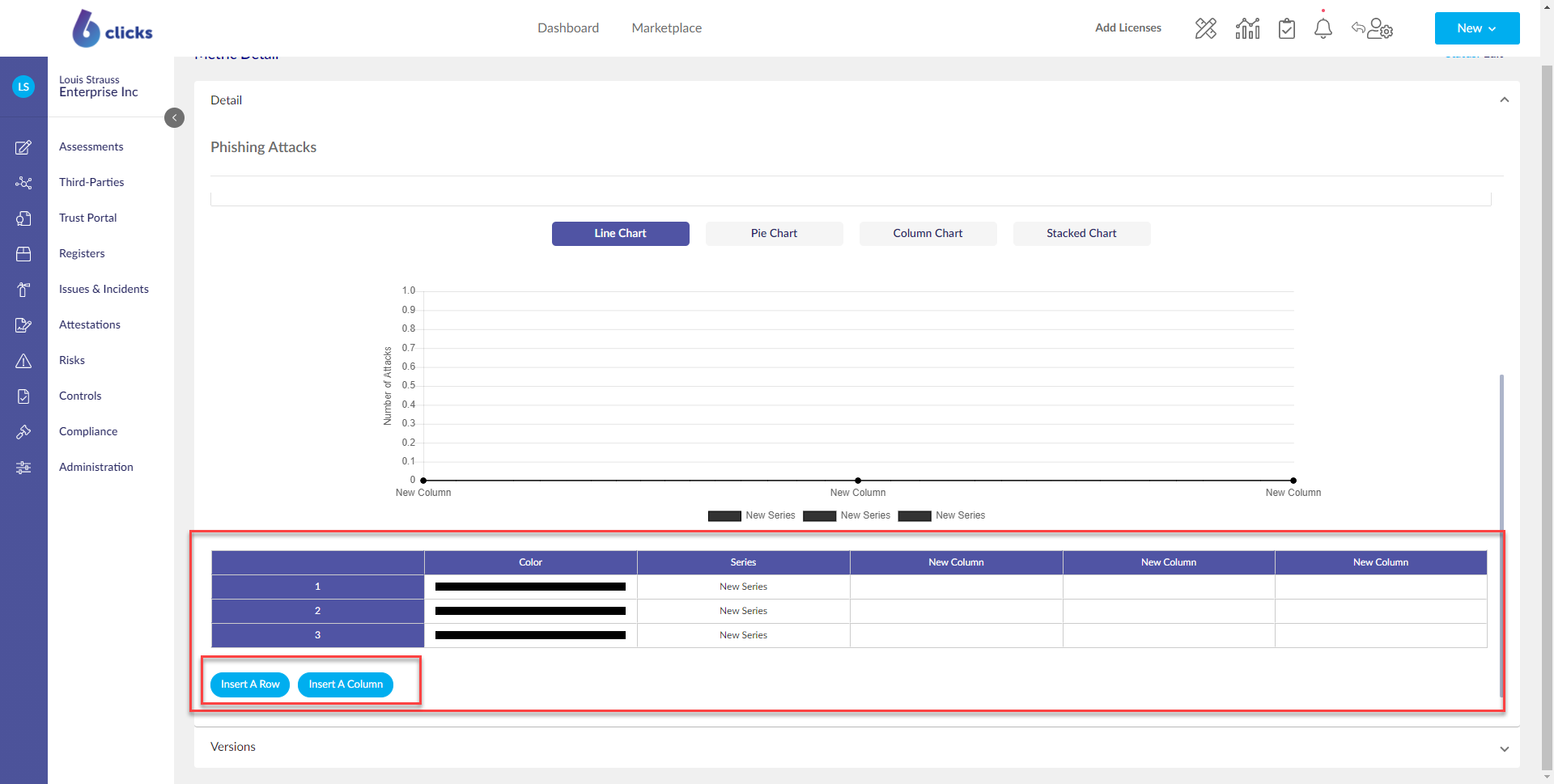Select row number 3 header cell
The height and width of the screenshot is (784, 1554).
coord(317,635)
